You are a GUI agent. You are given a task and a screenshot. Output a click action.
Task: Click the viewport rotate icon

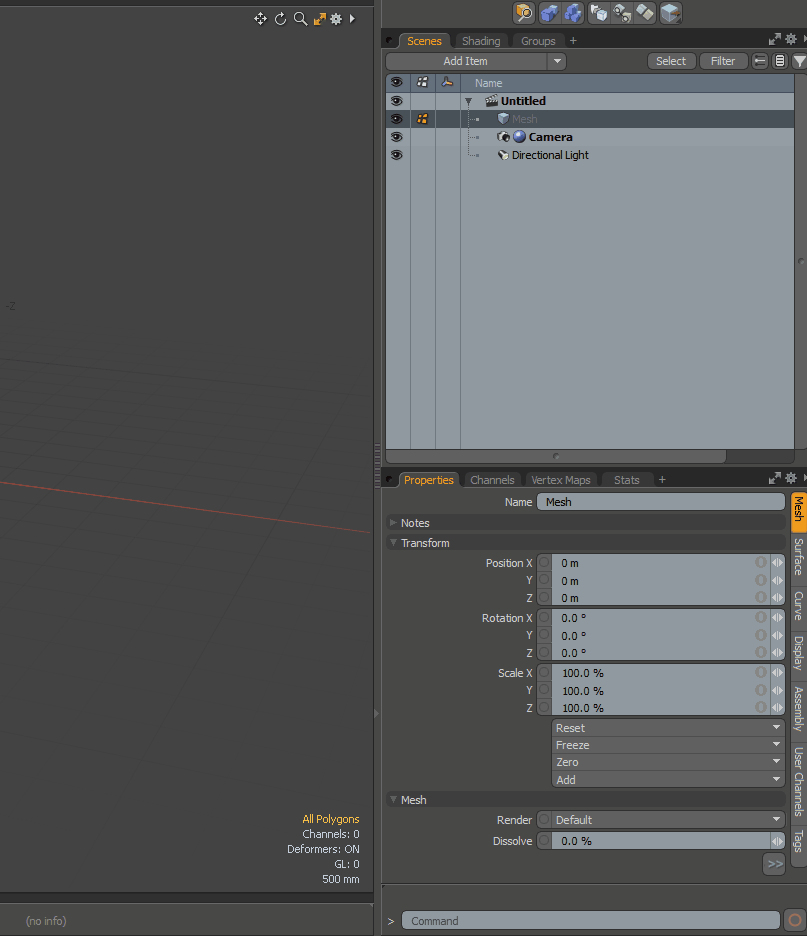click(281, 19)
